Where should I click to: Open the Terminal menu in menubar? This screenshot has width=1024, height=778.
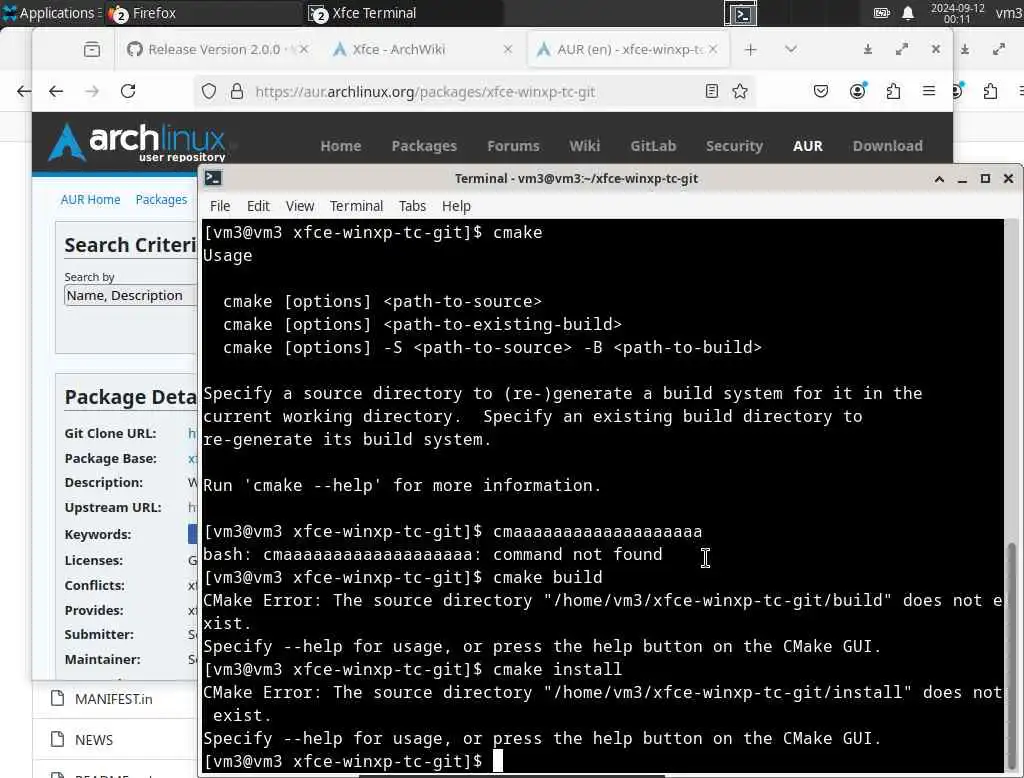point(356,206)
